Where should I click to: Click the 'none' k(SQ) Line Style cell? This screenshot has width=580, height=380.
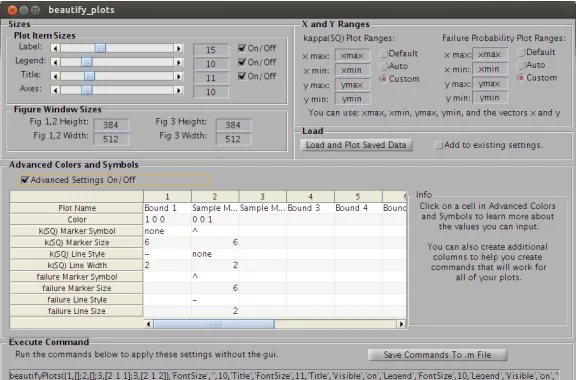point(215,254)
